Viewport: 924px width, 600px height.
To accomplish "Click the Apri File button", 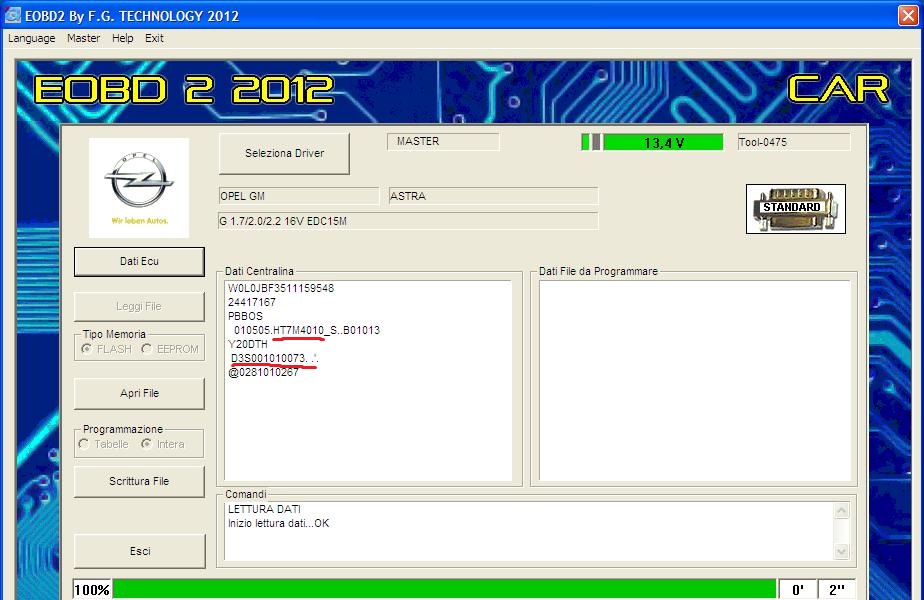I will tap(139, 393).
